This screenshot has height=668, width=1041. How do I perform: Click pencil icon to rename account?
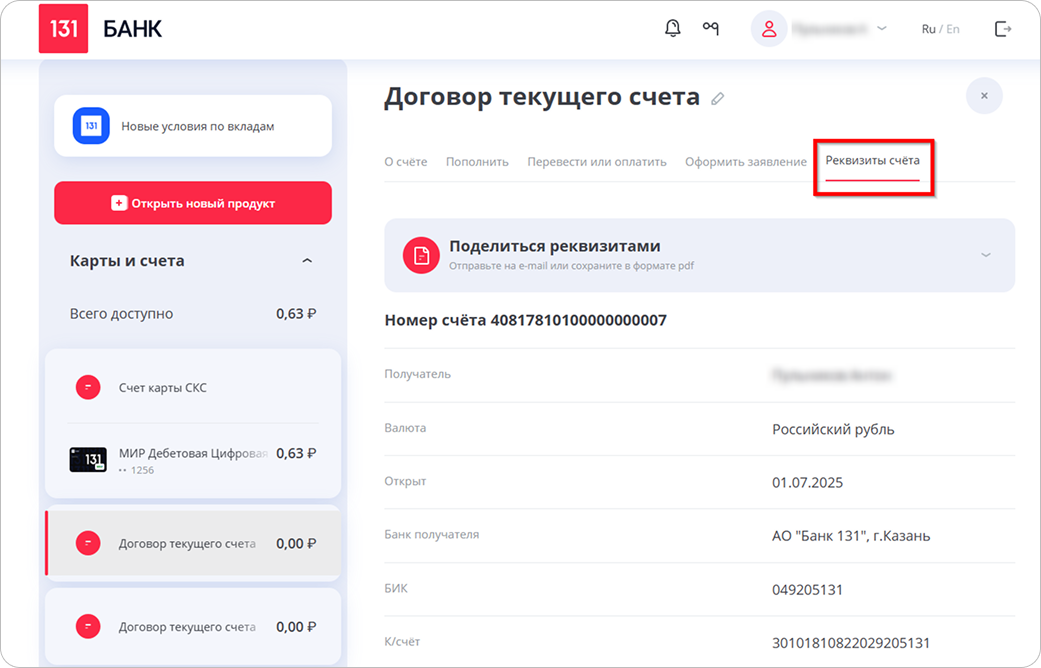tap(717, 99)
